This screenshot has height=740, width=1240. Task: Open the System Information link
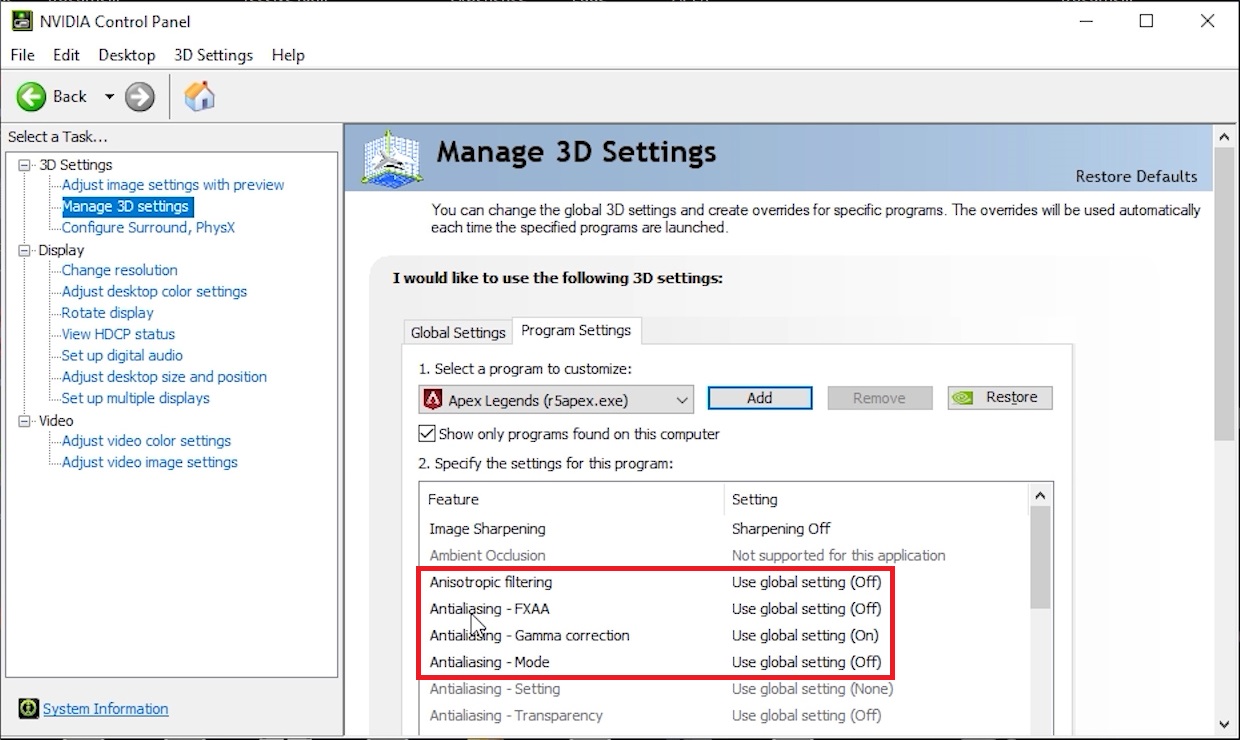(105, 709)
